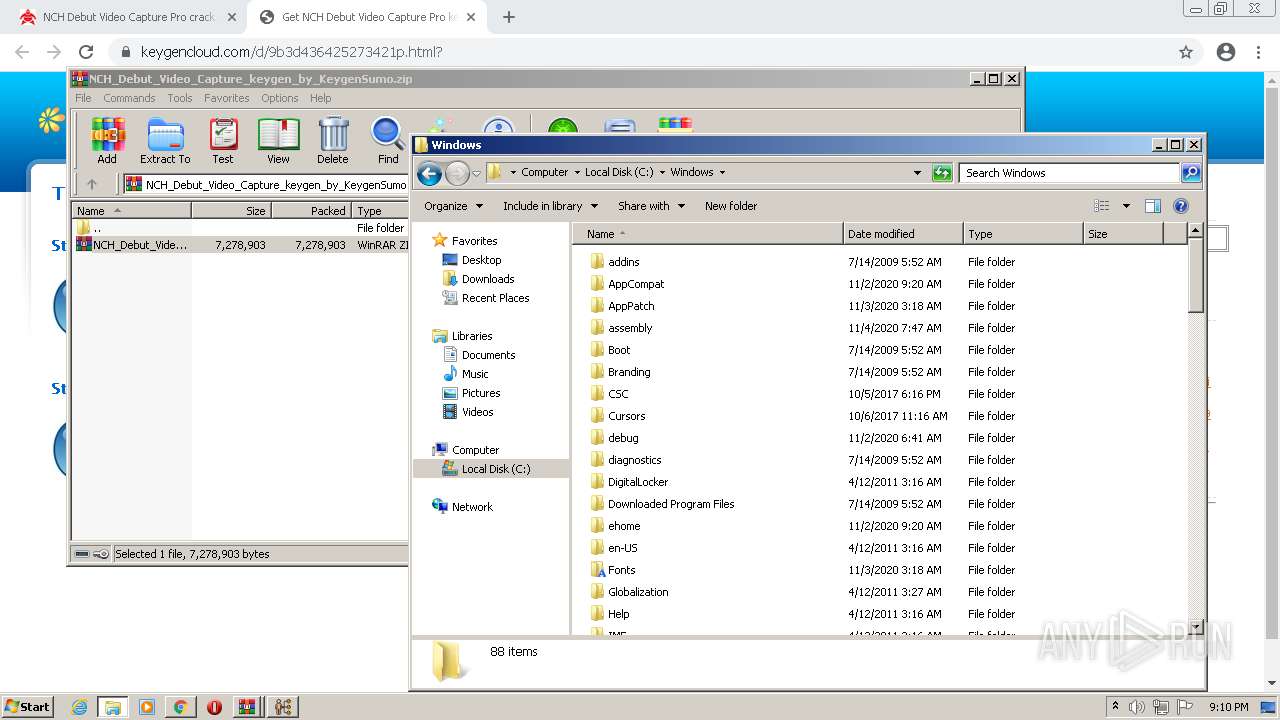
Task: Open the Options menu in WinRAR
Action: (x=280, y=98)
